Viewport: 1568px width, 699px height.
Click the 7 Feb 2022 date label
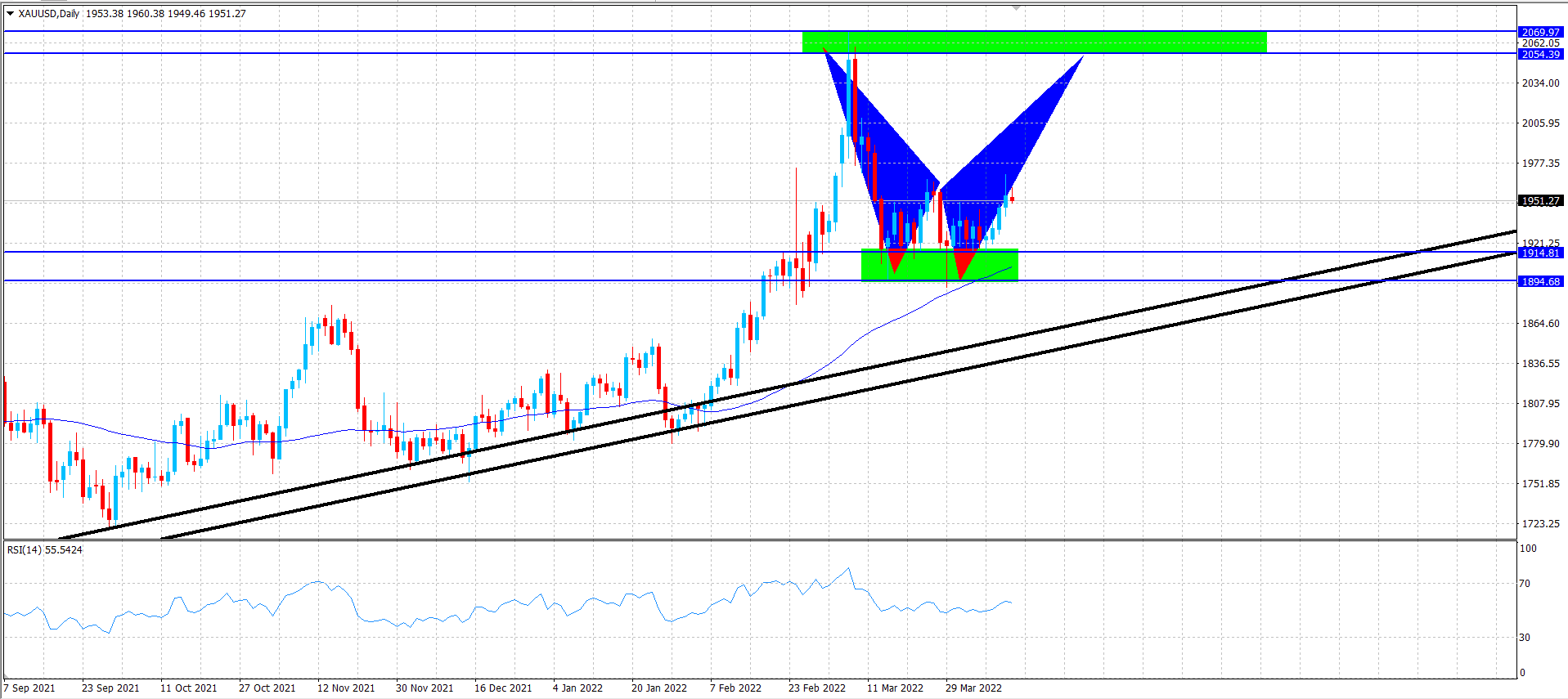coord(735,688)
